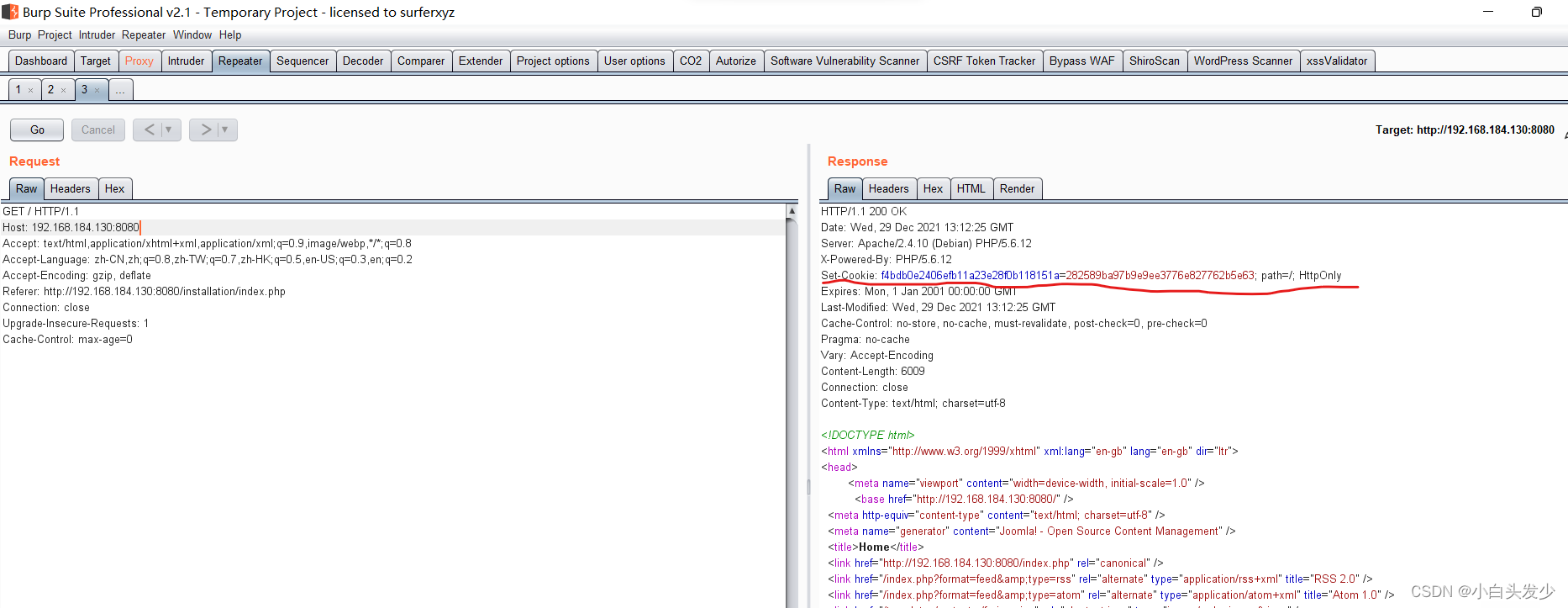Open the Repeater menu
1568x608 pixels.
144,34
